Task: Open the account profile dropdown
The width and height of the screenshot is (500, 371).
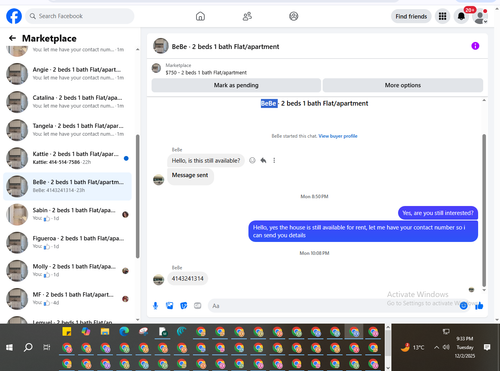Action: (480, 17)
